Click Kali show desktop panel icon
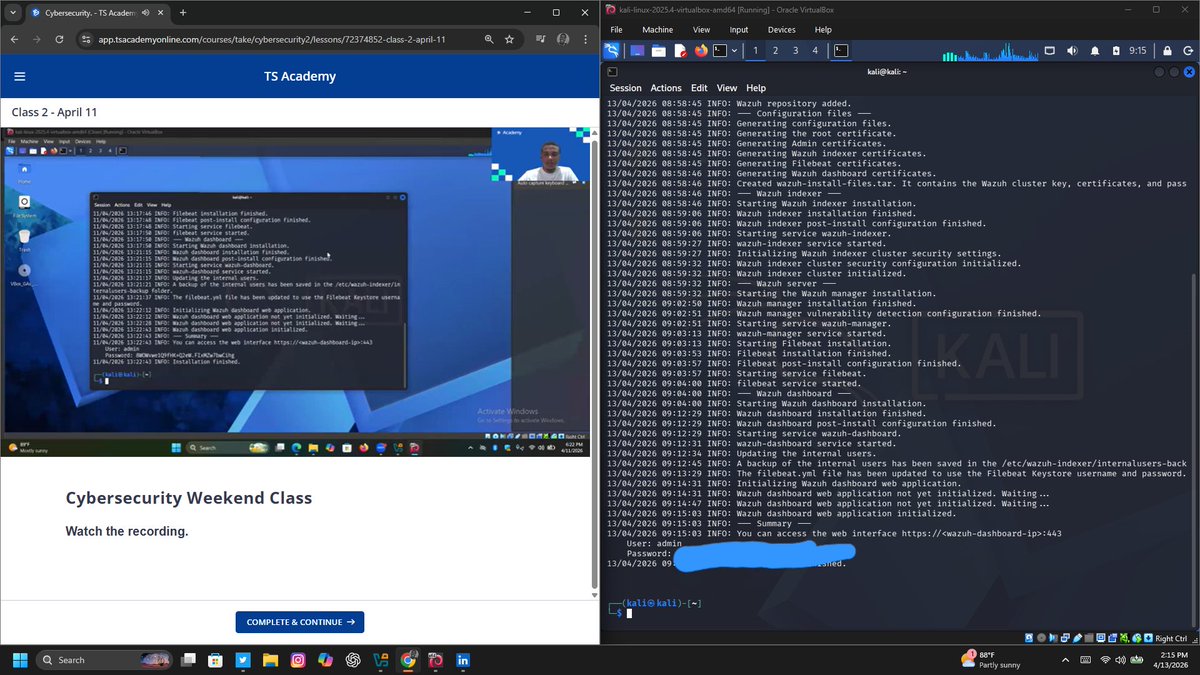This screenshot has height=675, width=1200. pos(637,50)
